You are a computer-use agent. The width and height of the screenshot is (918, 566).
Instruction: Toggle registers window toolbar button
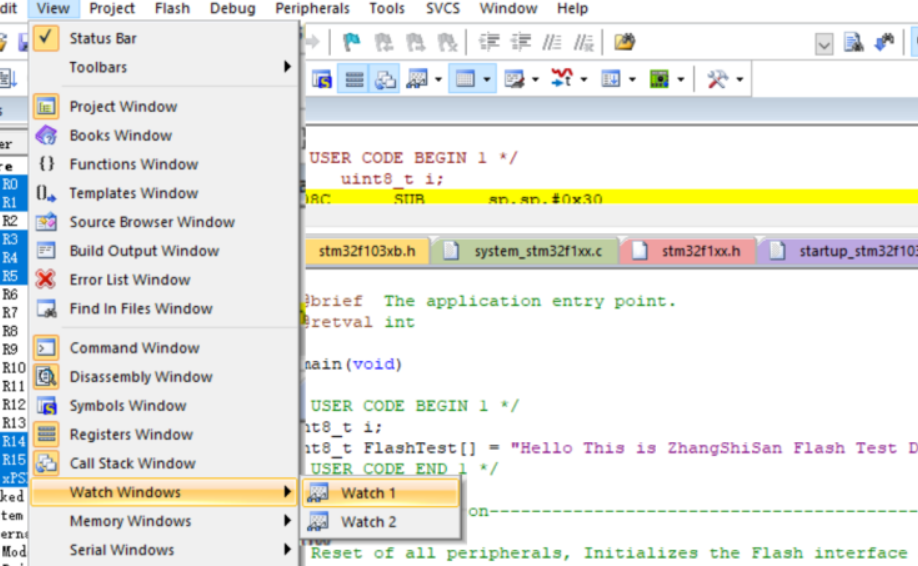point(354,78)
